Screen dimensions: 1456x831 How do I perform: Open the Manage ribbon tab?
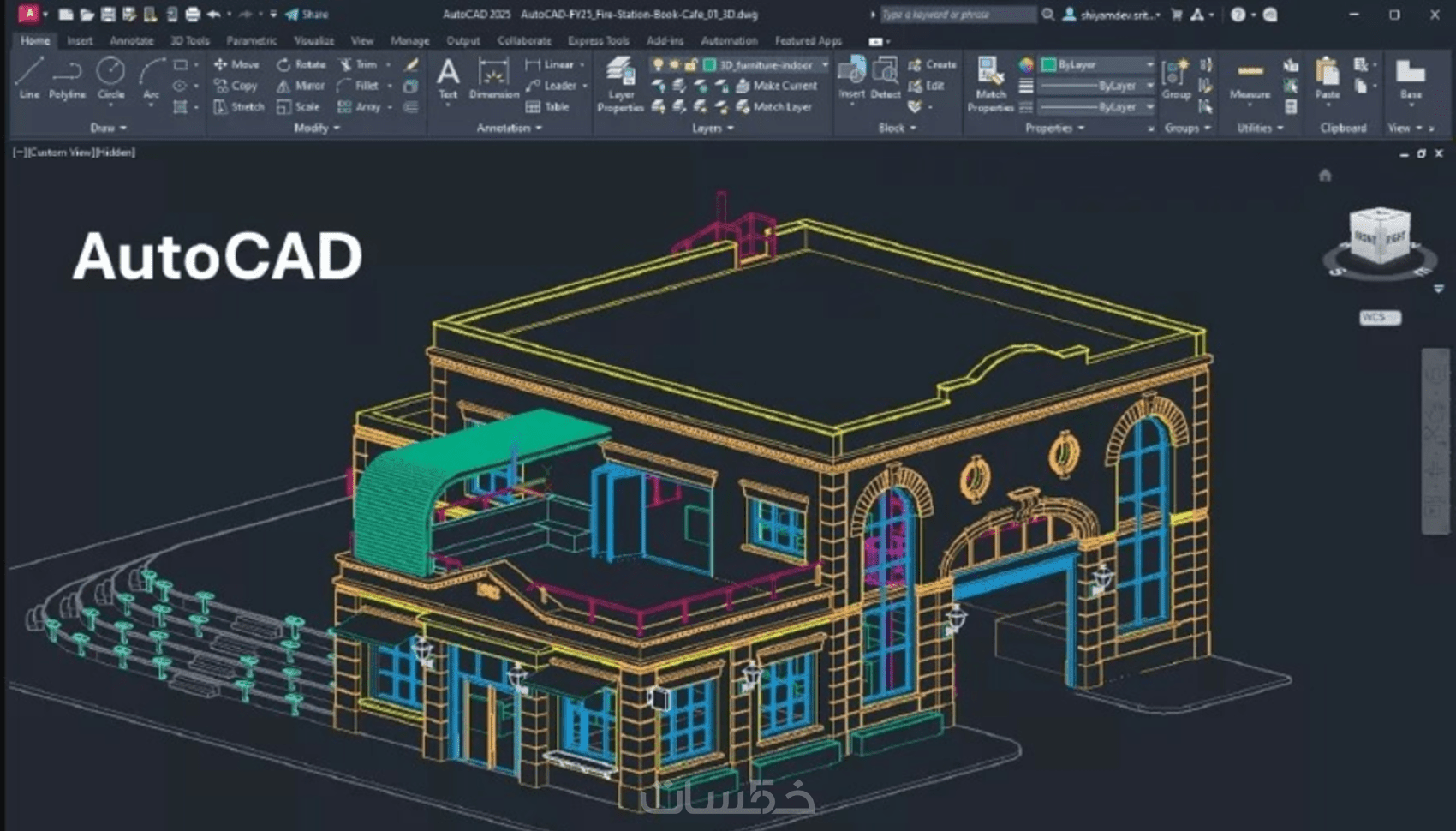pyautogui.click(x=409, y=40)
